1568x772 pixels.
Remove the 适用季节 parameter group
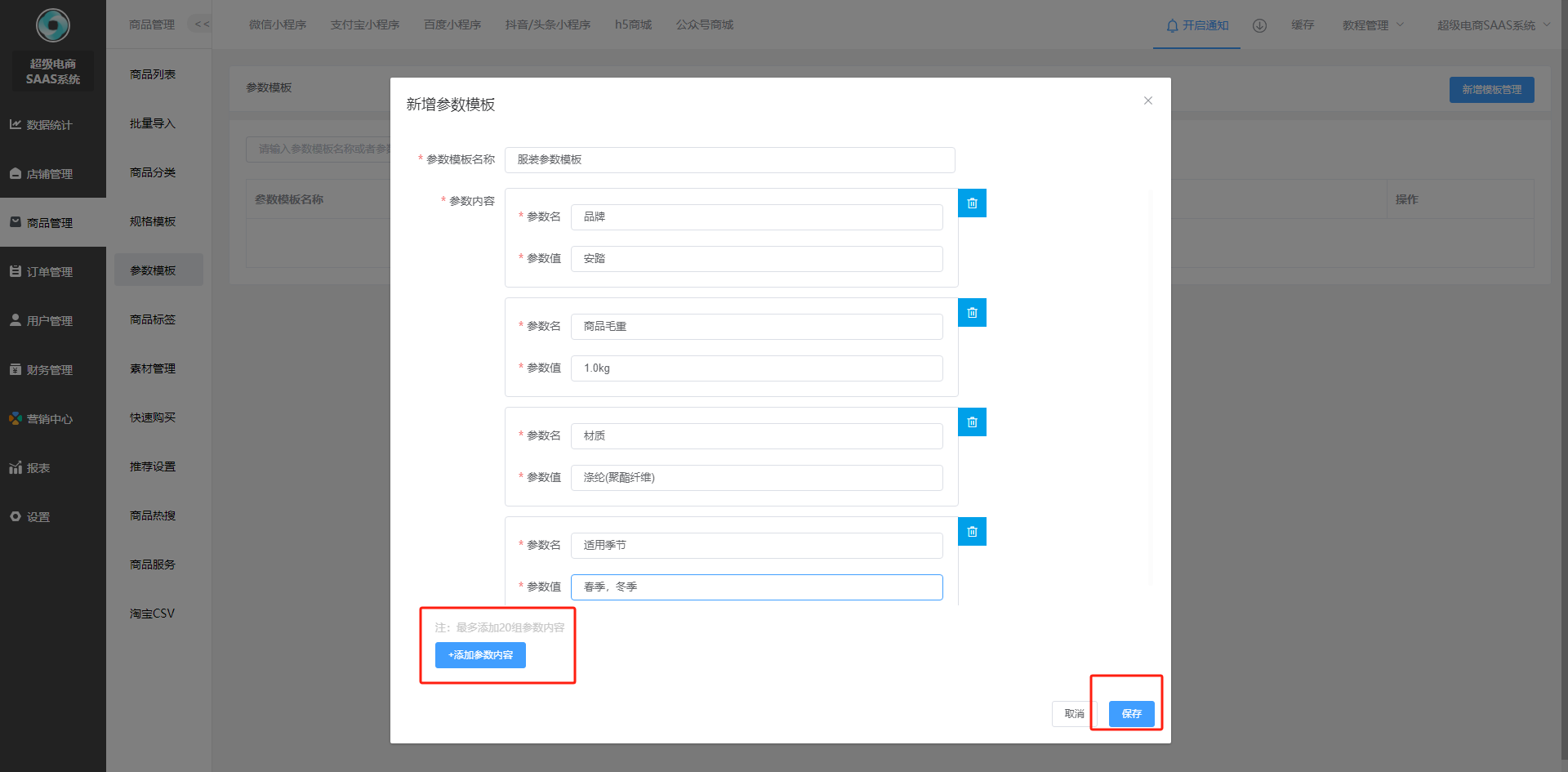pos(972,532)
